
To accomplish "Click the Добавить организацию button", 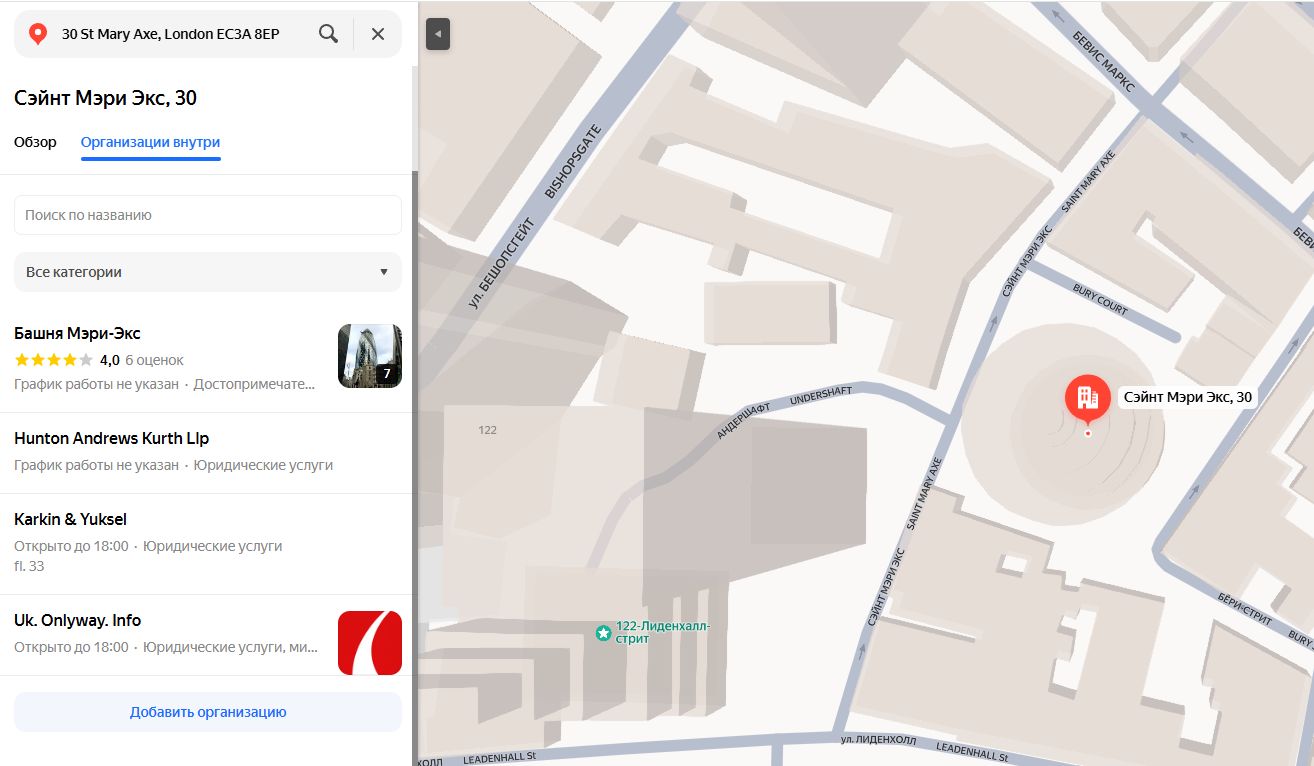I will click(x=208, y=712).
